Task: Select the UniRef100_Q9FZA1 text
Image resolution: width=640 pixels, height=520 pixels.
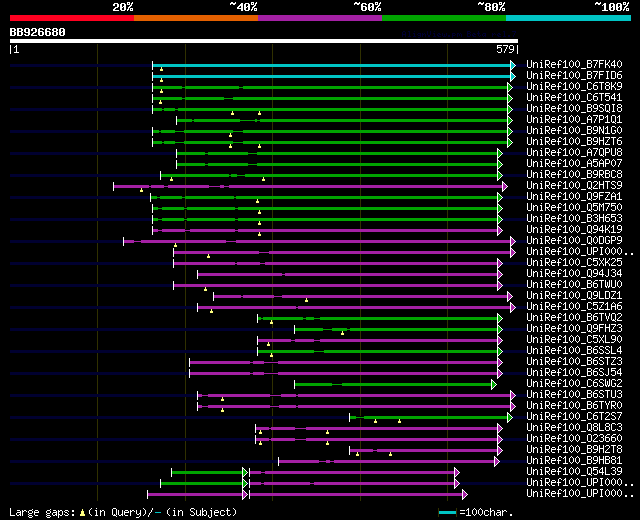Action: (x=574, y=196)
